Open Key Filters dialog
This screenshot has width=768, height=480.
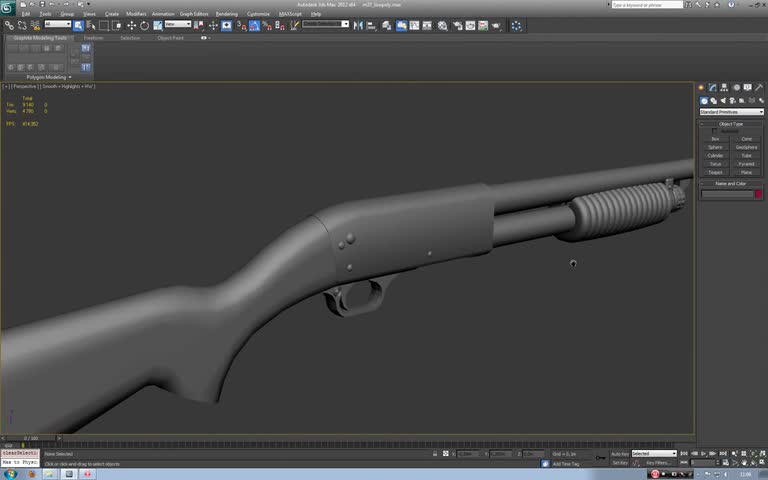pyautogui.click(x=657, y=463)
